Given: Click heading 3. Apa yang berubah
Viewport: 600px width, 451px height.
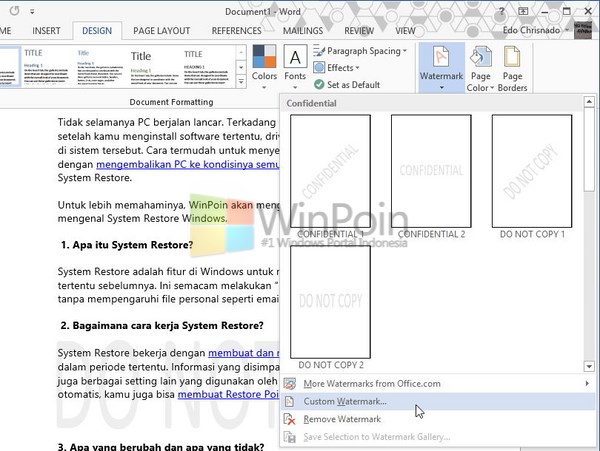Looking at the screenshot, I should tap(161, 446).
